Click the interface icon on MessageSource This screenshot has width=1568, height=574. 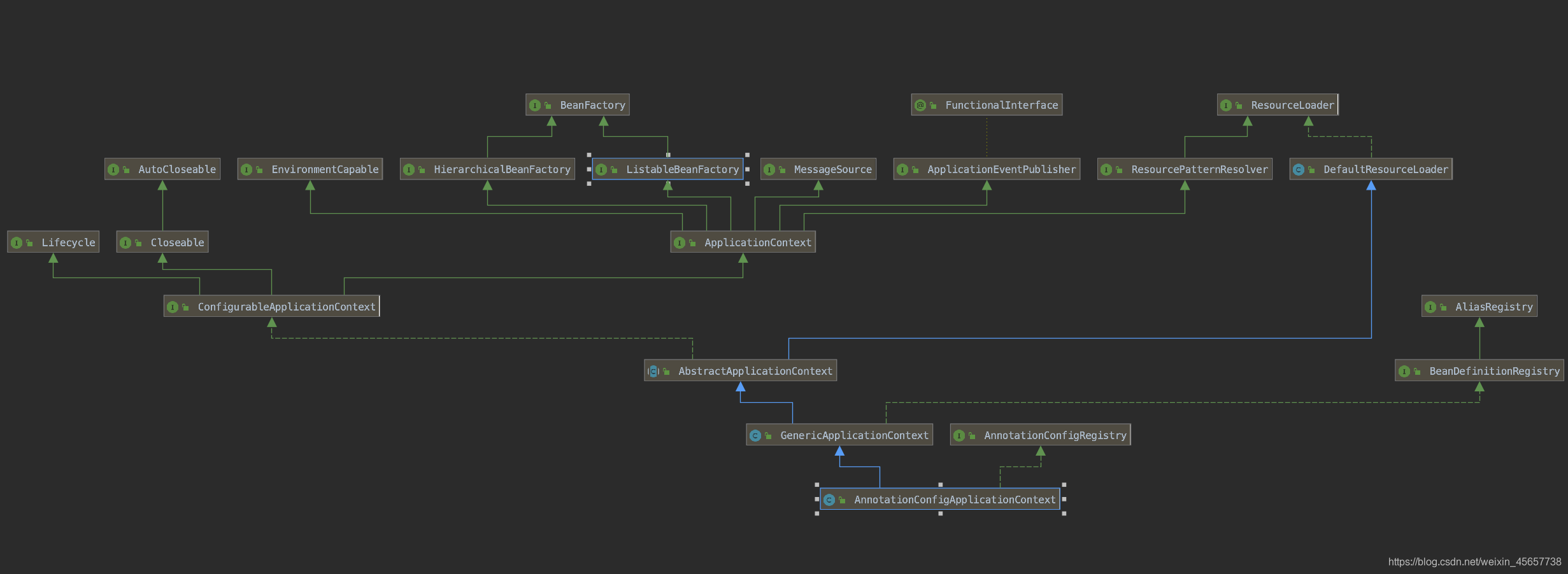click(x=769, y=170)
